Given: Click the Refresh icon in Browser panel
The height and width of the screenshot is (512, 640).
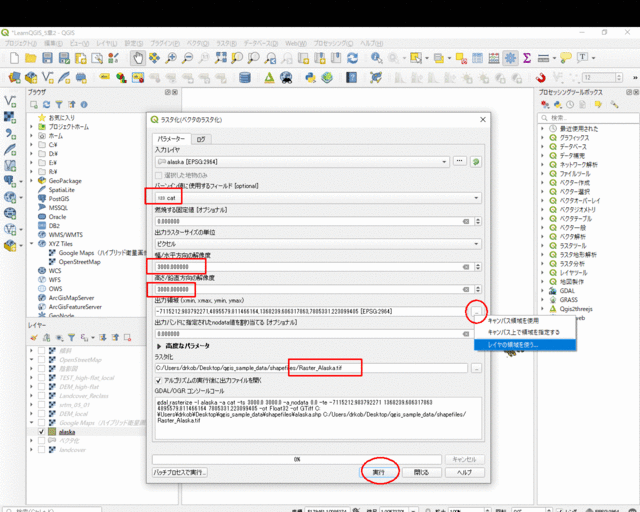Looking at the screenshot, I should pos(47,105).
